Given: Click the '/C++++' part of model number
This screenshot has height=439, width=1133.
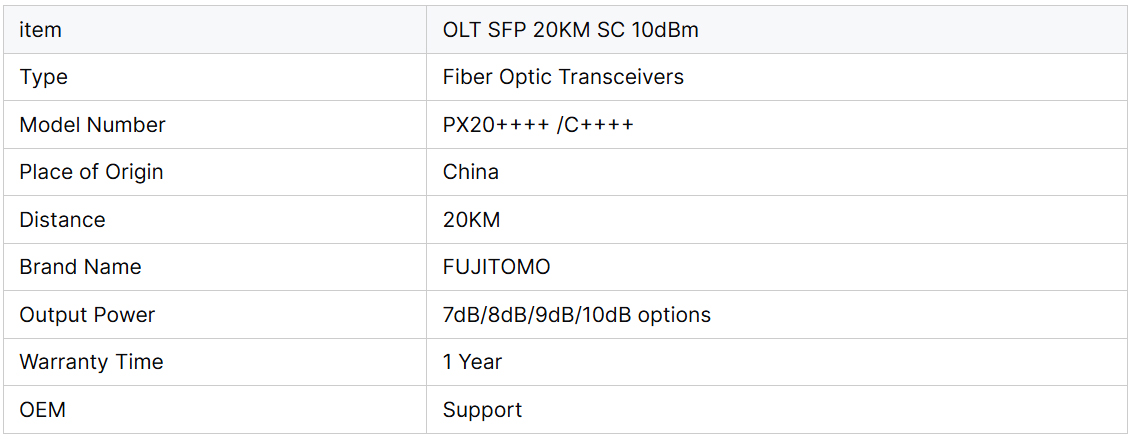Looking at the screenshot, I should point(596,125).
